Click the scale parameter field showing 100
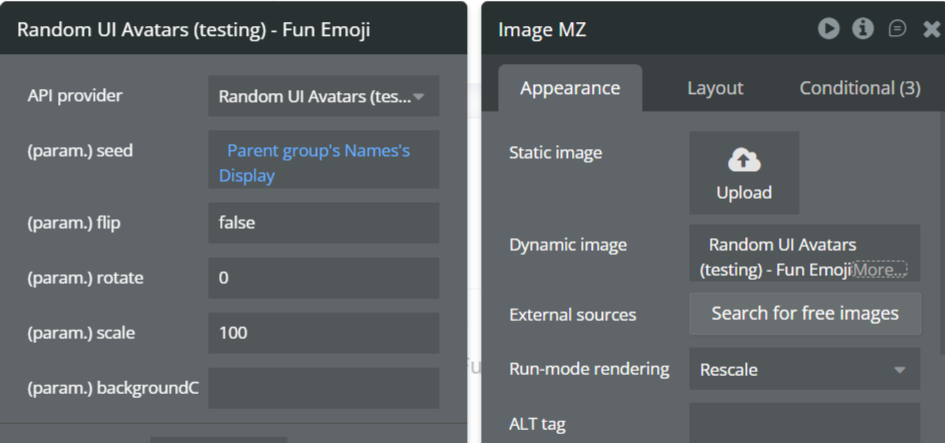 coord(323,333)
